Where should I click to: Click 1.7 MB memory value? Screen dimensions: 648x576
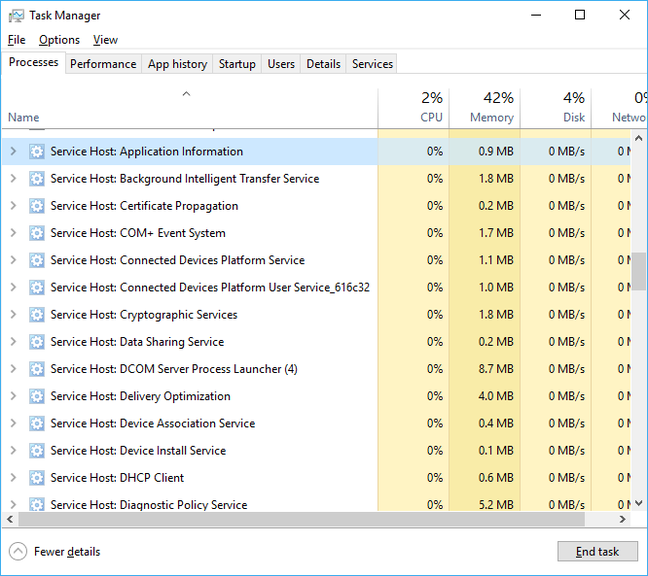[x=496, y=233]
